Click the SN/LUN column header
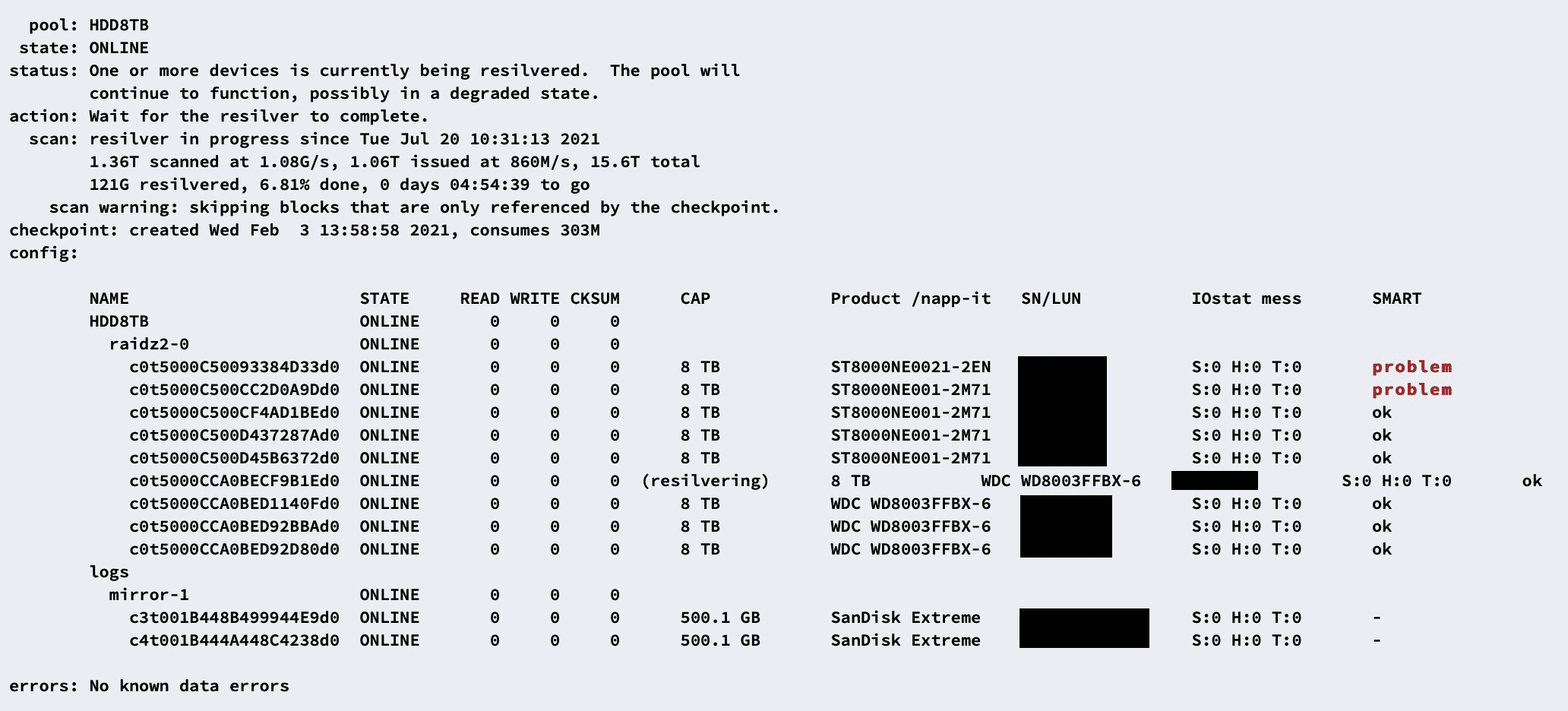This screenshot has width=1568, height=711. [x=1051, y=299]
